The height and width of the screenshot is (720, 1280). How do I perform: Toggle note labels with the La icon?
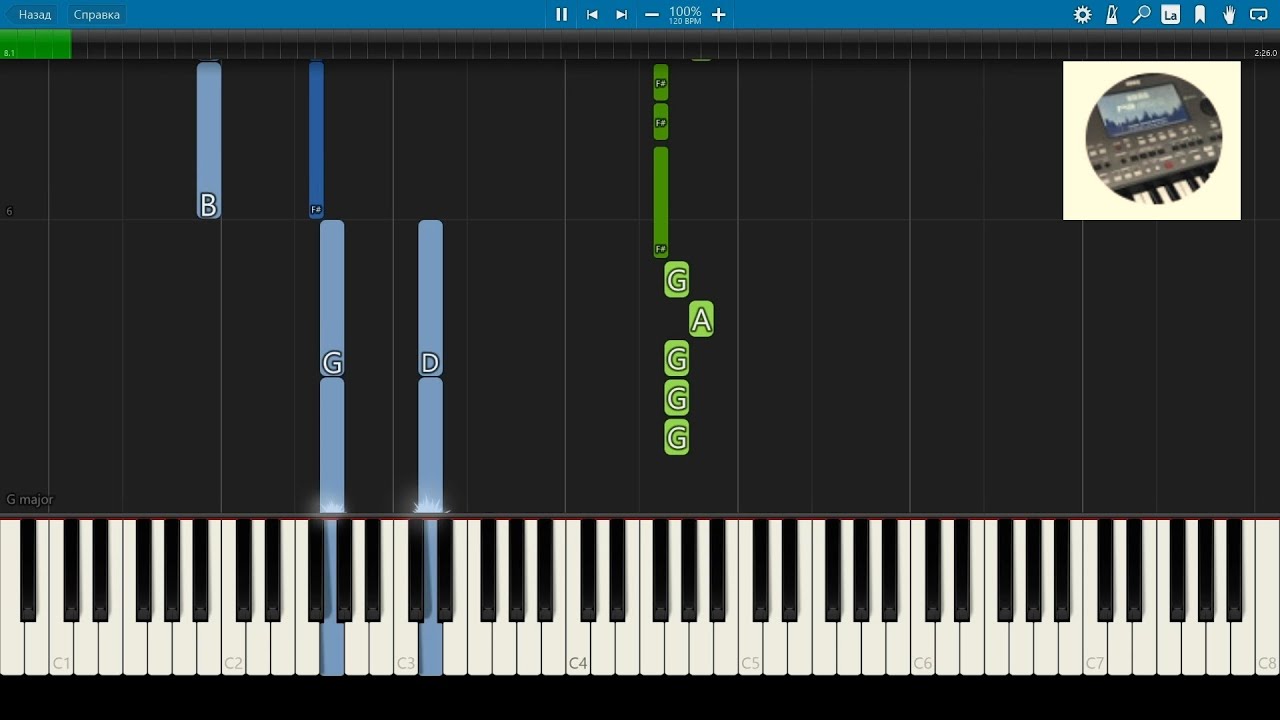[x=1170, y=15]
